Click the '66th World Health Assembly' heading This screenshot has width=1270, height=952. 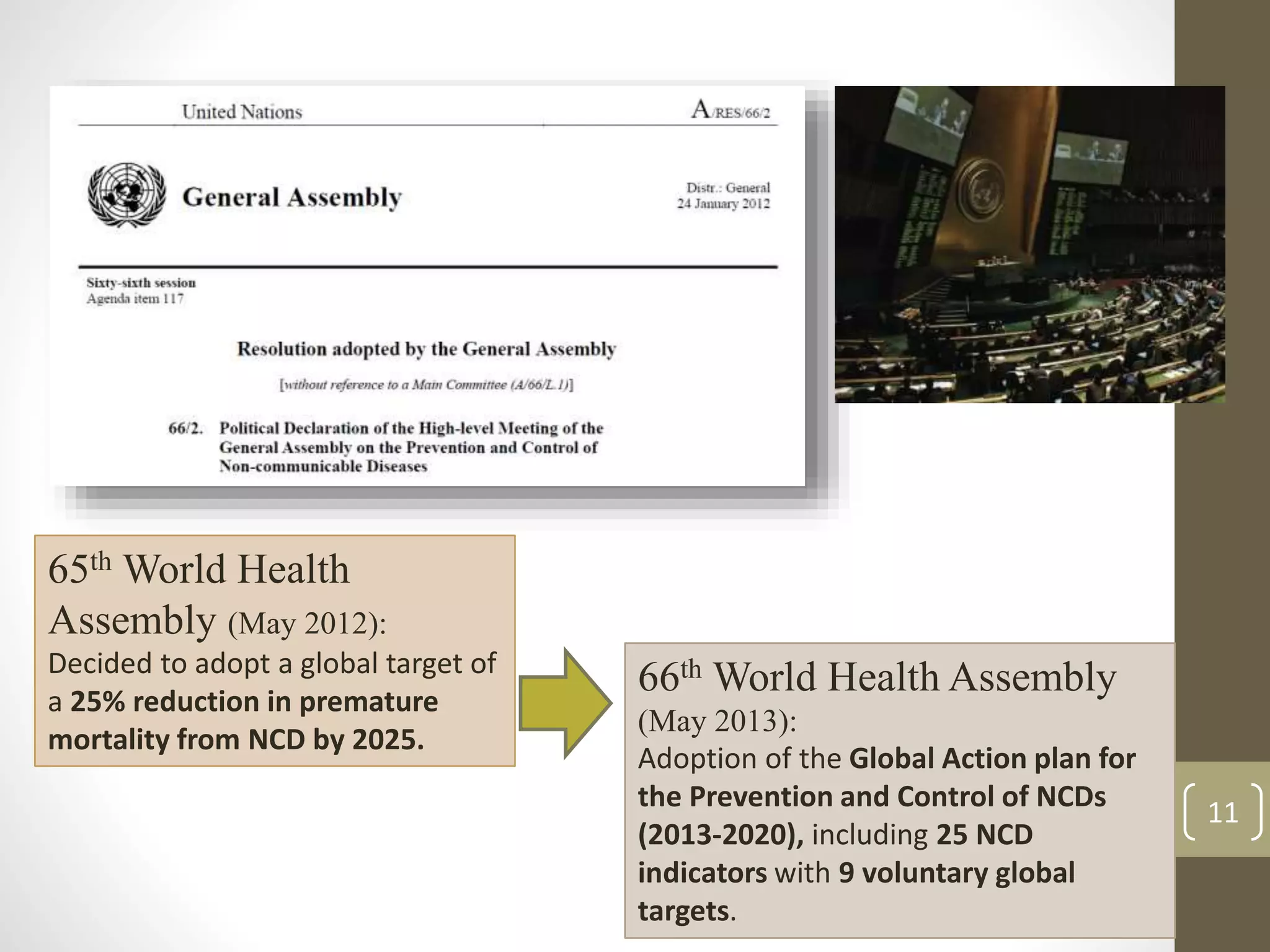(x=877, y=677)
